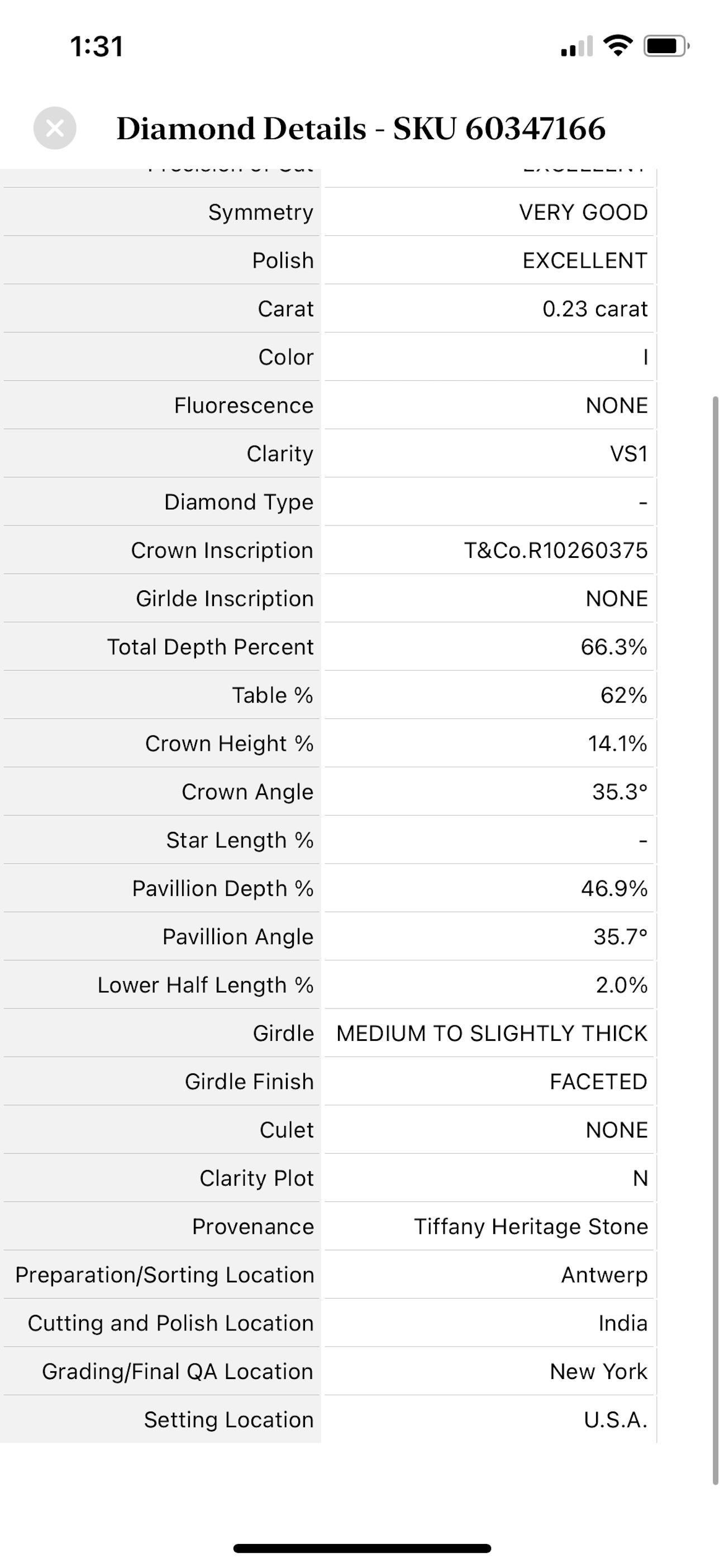Viewport: 724px width, 1568px height.
Task: Tap the Provenance Tiffany Heritage Stone value
Action: [x=531, y=1226]
